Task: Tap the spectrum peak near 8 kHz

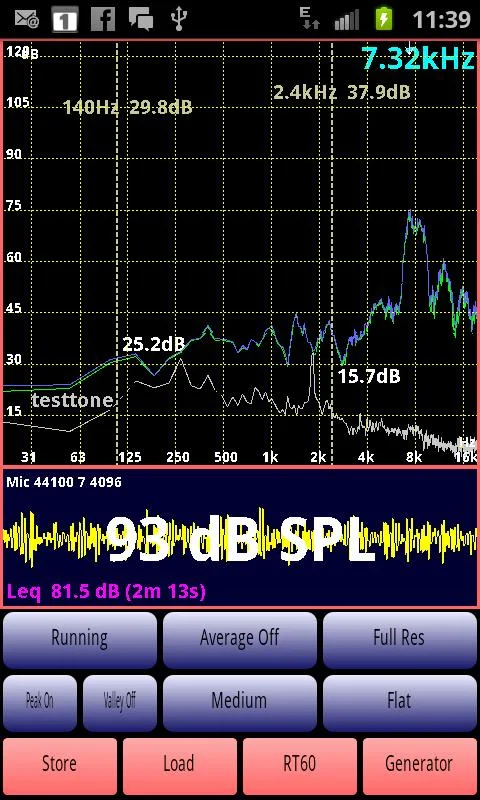Action: 411,218
